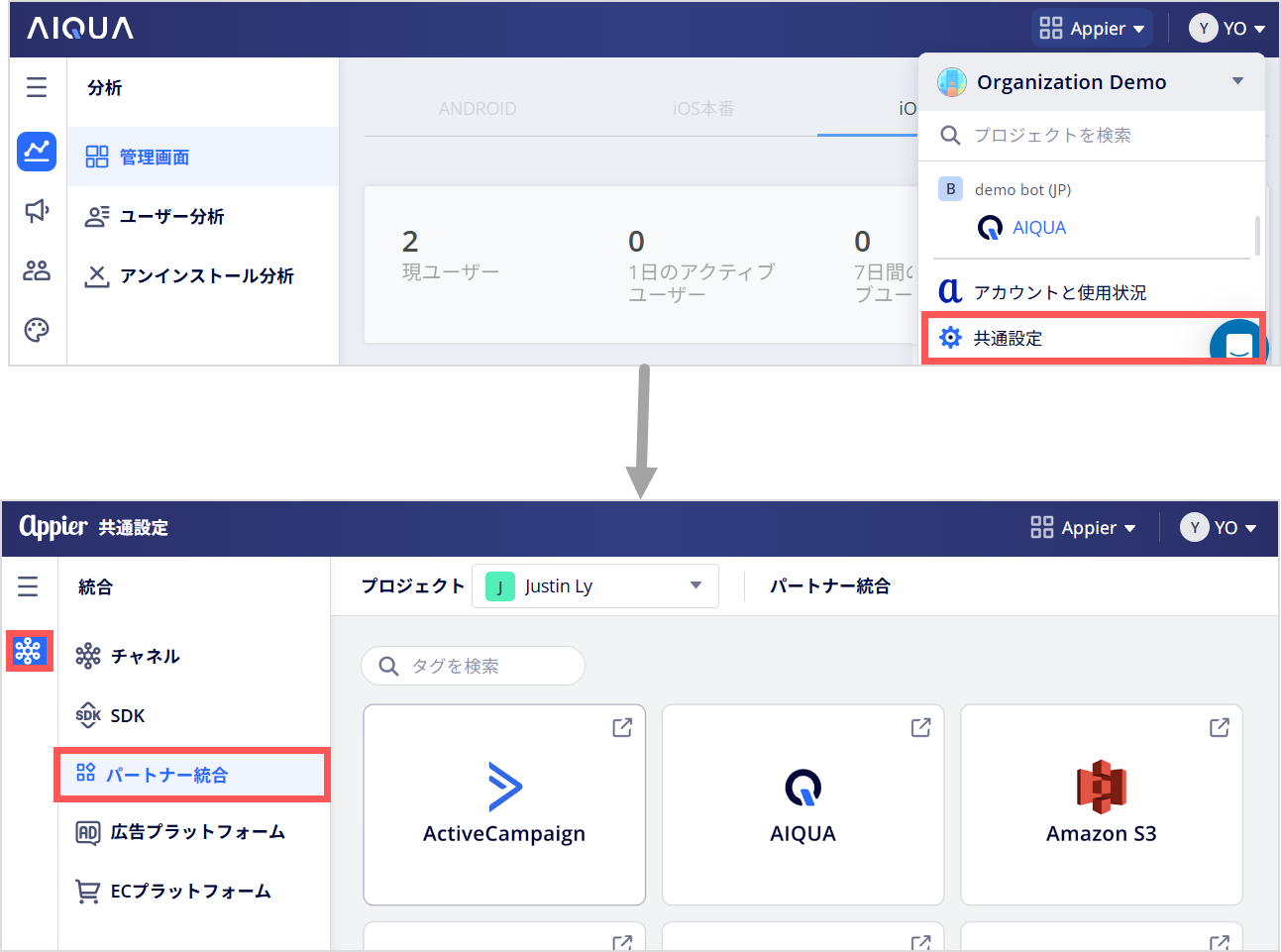This screenshot has height=952, width=1281.
Task: Click the Organization Demo avatar icon
Action: tap(952, 82)
